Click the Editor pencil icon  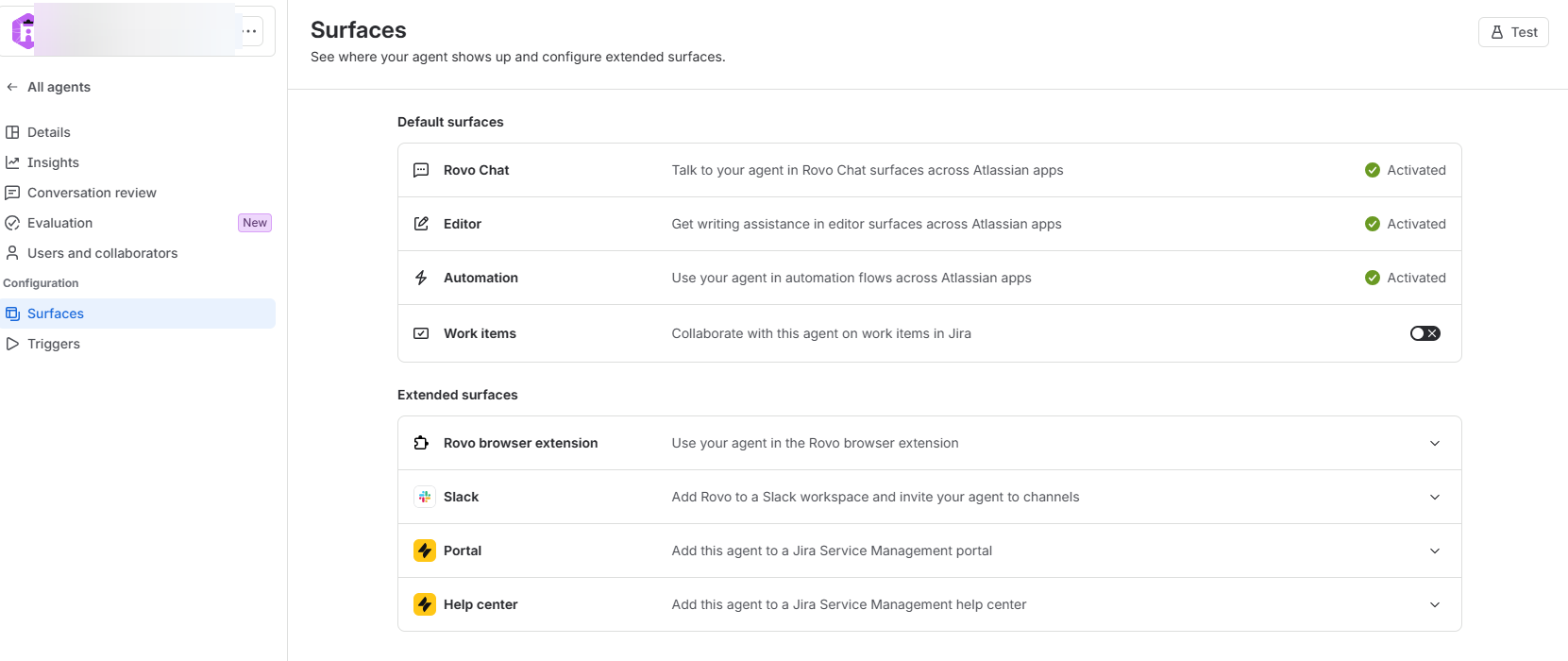[x=421, y=224]
